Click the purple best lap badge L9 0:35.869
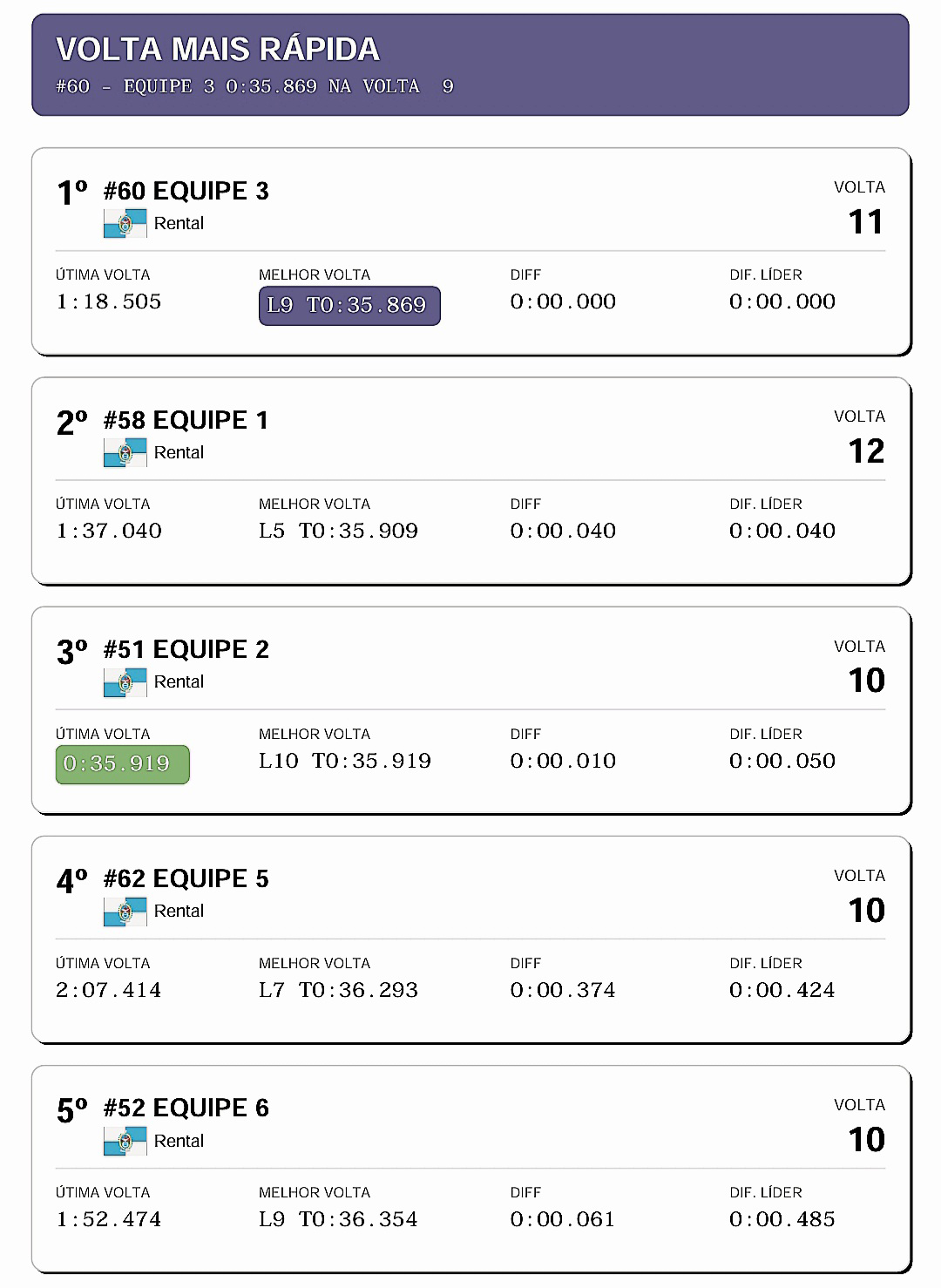The width and height of the screenshot is (941, 1288). (349, 306)
